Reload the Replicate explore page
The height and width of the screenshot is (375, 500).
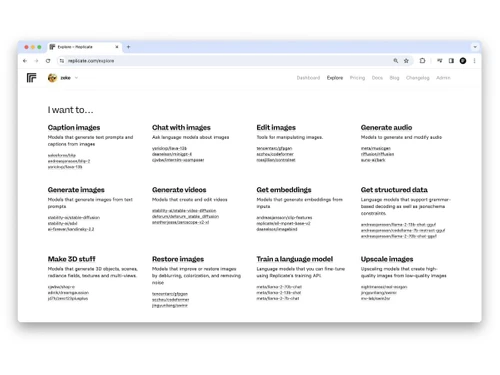(x=48, y=61)
